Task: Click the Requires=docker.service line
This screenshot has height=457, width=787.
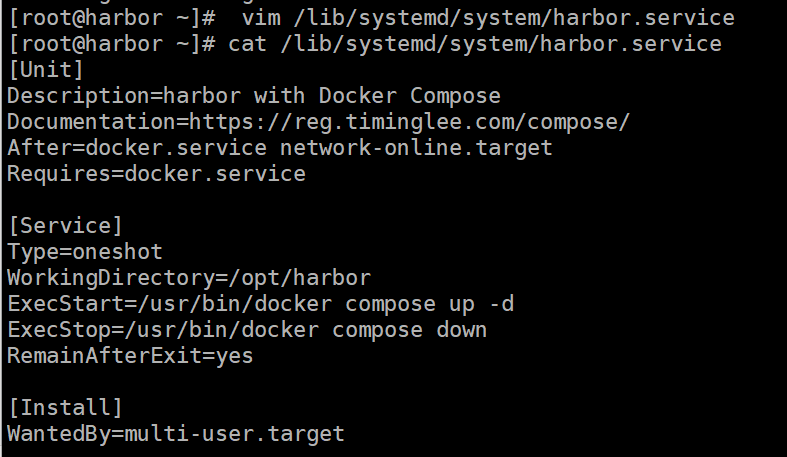Action: pyautogui.click(x=157, y=174)
